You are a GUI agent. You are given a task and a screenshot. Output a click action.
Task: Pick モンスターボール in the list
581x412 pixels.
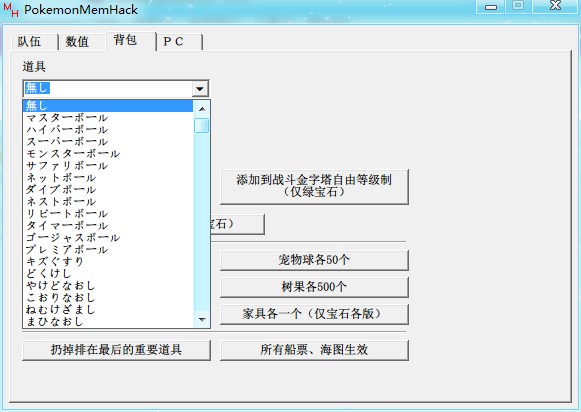click(x=109, y=154)
